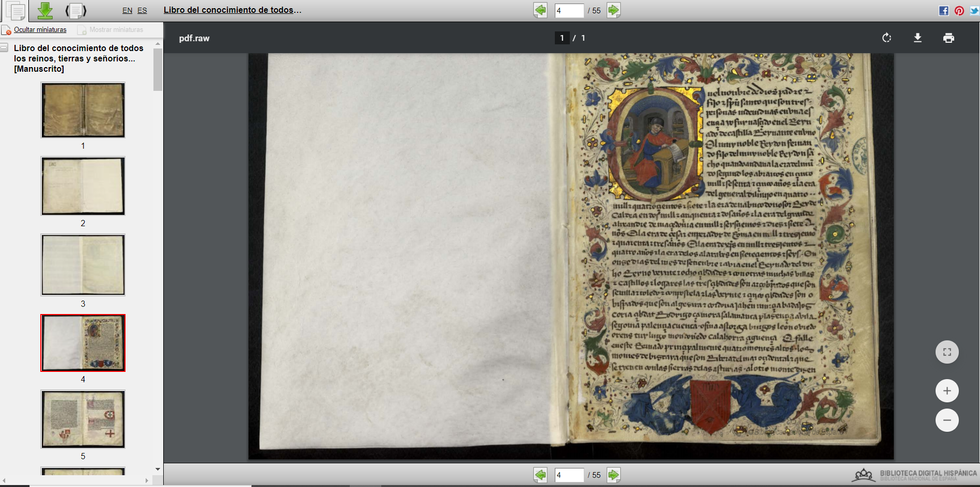Image resolution: width=980 pixels, height=487 pixels.
Task: Click the green download arrow icon
Action: [x=45, y=10]
